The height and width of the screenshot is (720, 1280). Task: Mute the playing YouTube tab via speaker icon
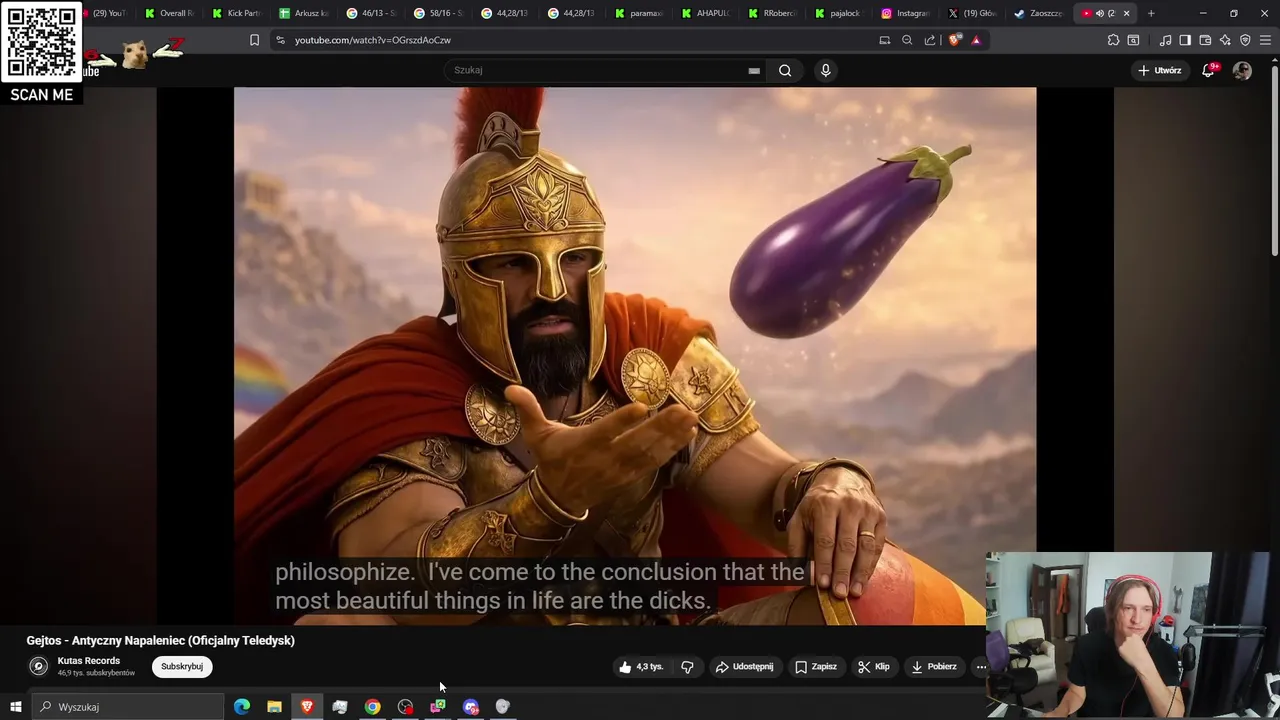(1099, 13)
